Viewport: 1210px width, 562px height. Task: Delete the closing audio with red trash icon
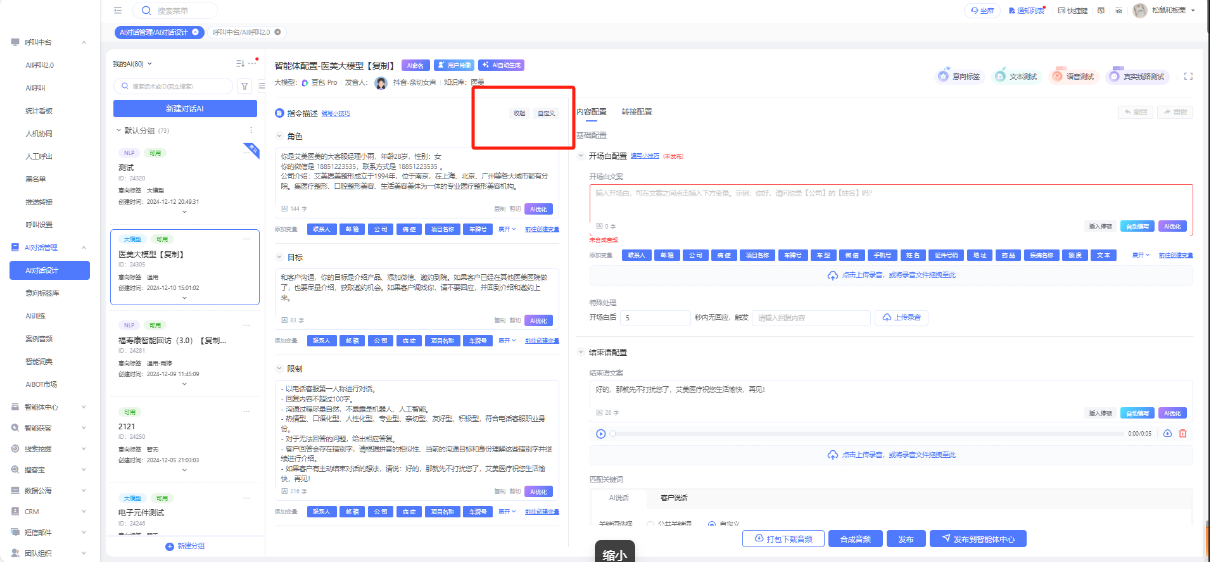1183,433
